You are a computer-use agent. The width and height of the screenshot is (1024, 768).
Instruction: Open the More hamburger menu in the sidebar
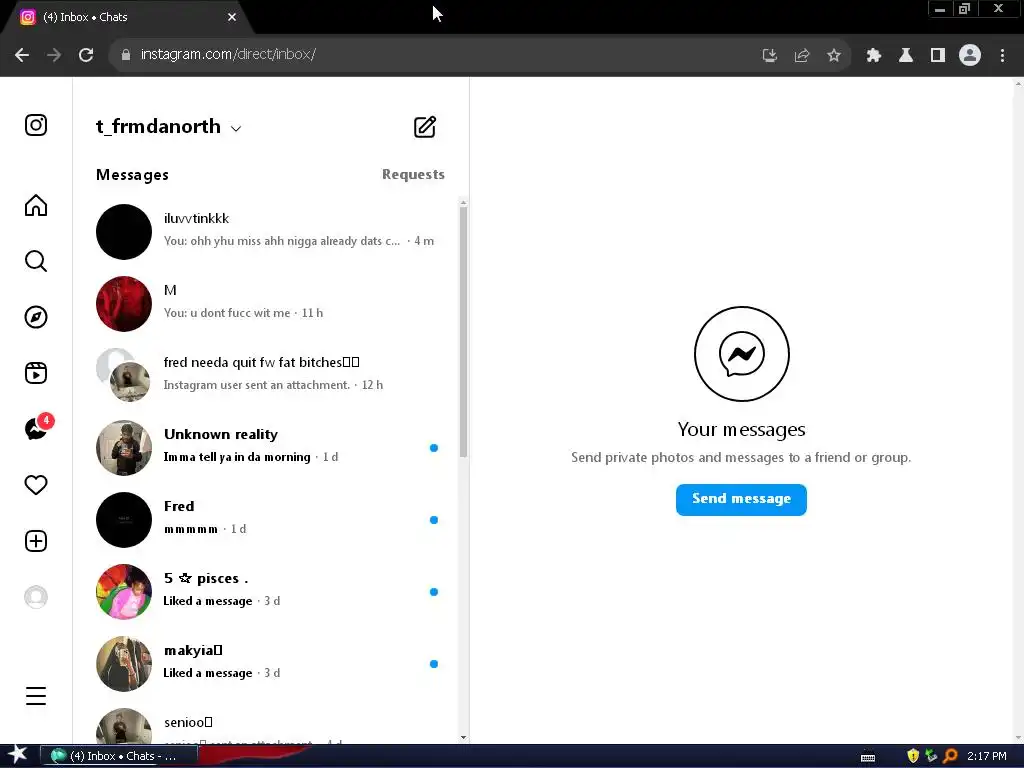(x=36, y=696)
